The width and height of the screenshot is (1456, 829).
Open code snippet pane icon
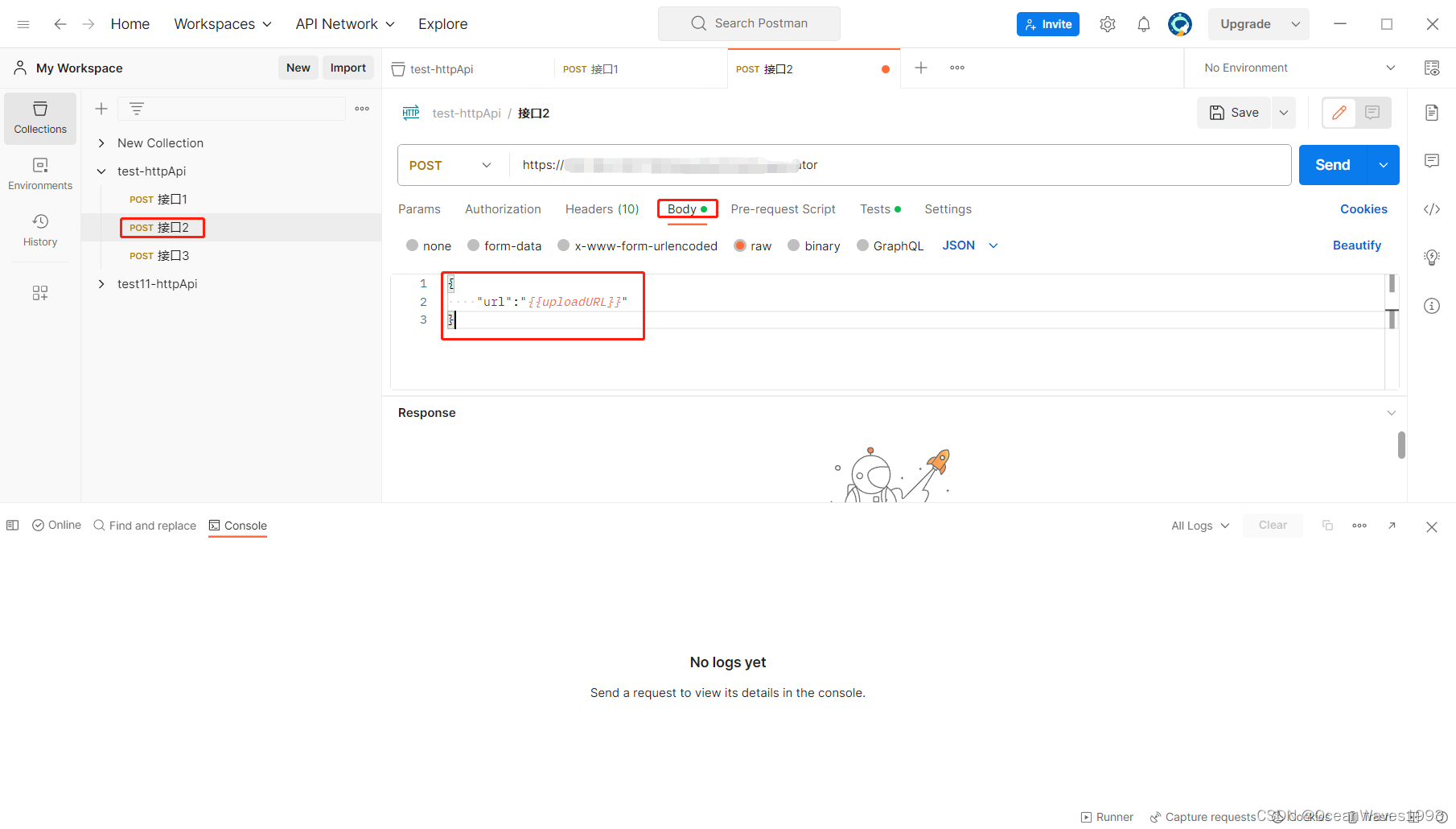click(1432, 209)
